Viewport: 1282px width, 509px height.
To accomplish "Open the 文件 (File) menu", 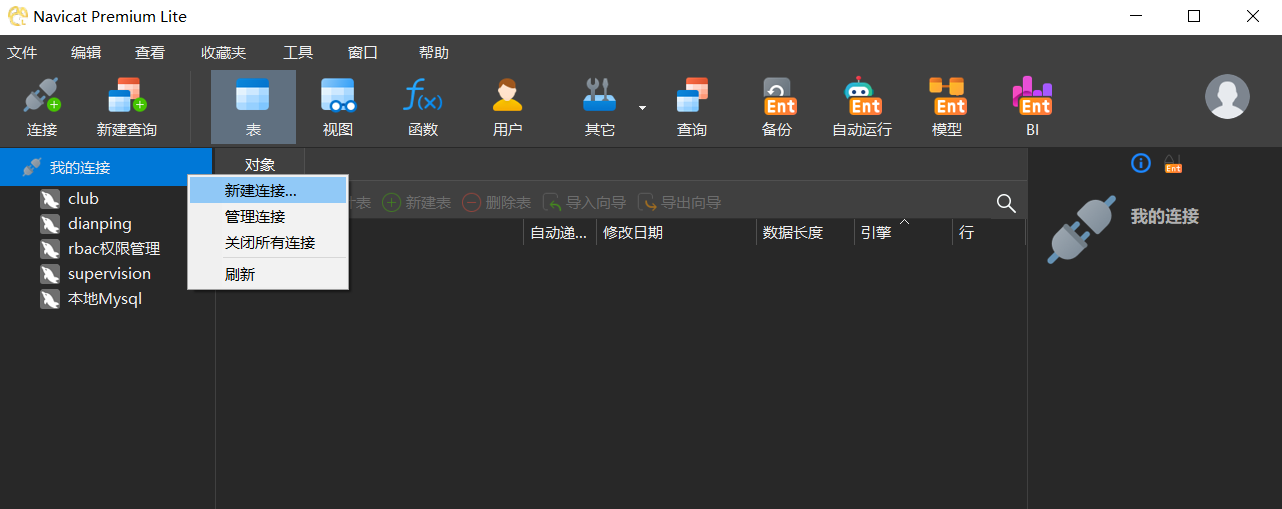I will pyautogui.click(x=22, y=53).
